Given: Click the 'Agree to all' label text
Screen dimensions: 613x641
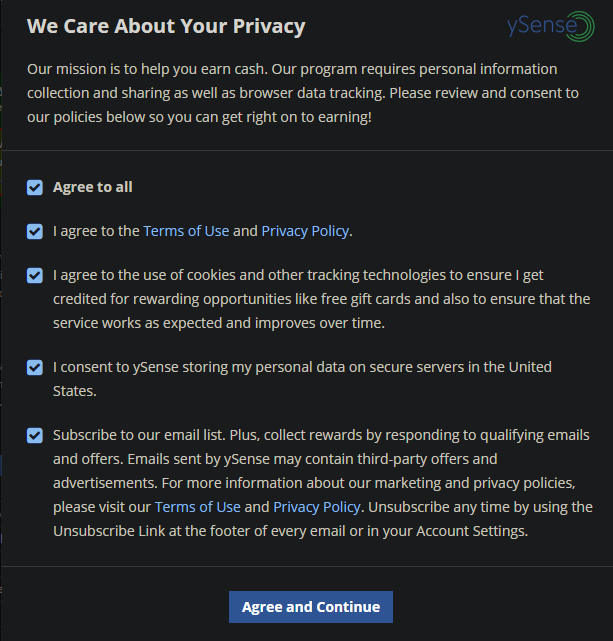Looking at the screenshot, I should coord(93,187).
